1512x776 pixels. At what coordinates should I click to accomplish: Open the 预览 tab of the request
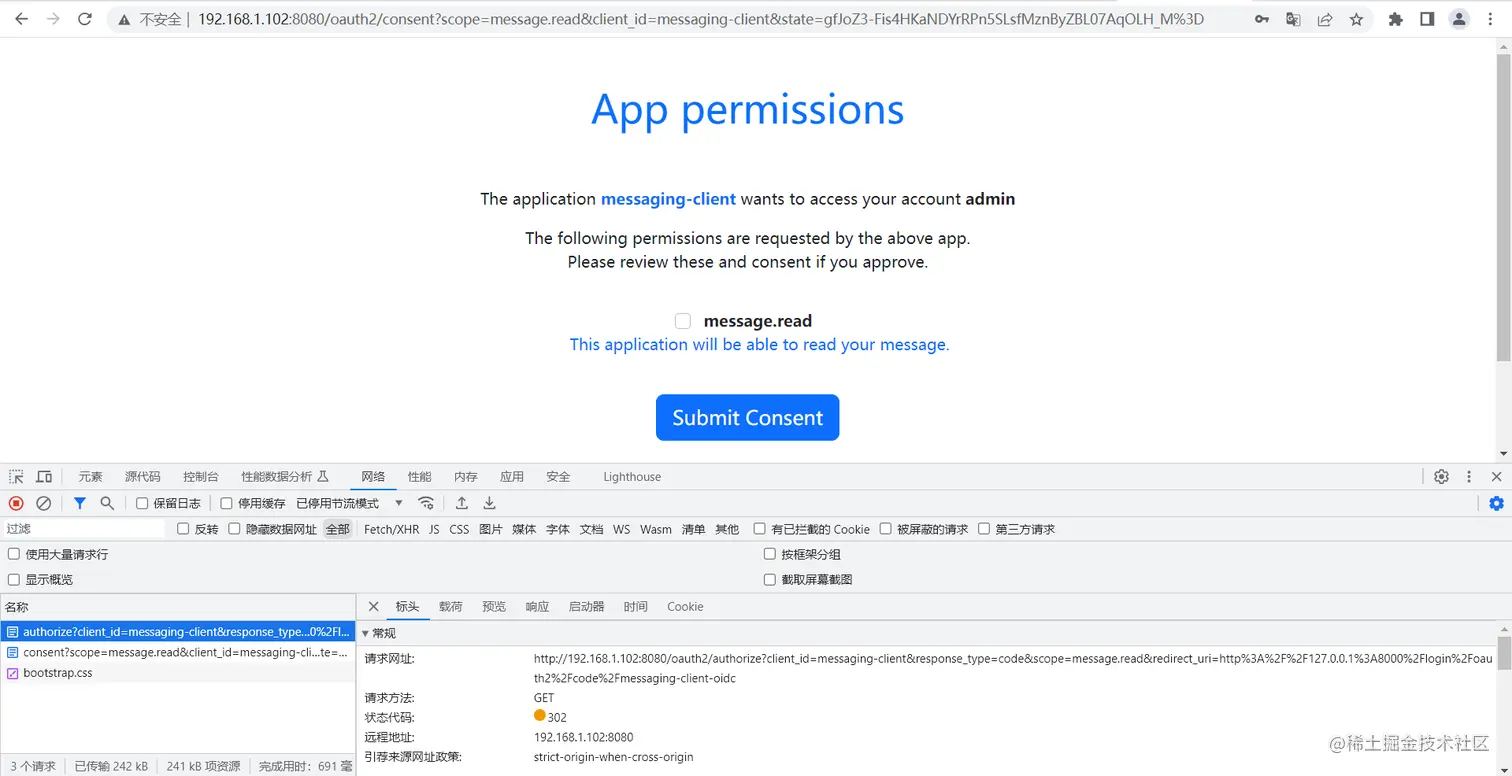click(x=494, y=606)
